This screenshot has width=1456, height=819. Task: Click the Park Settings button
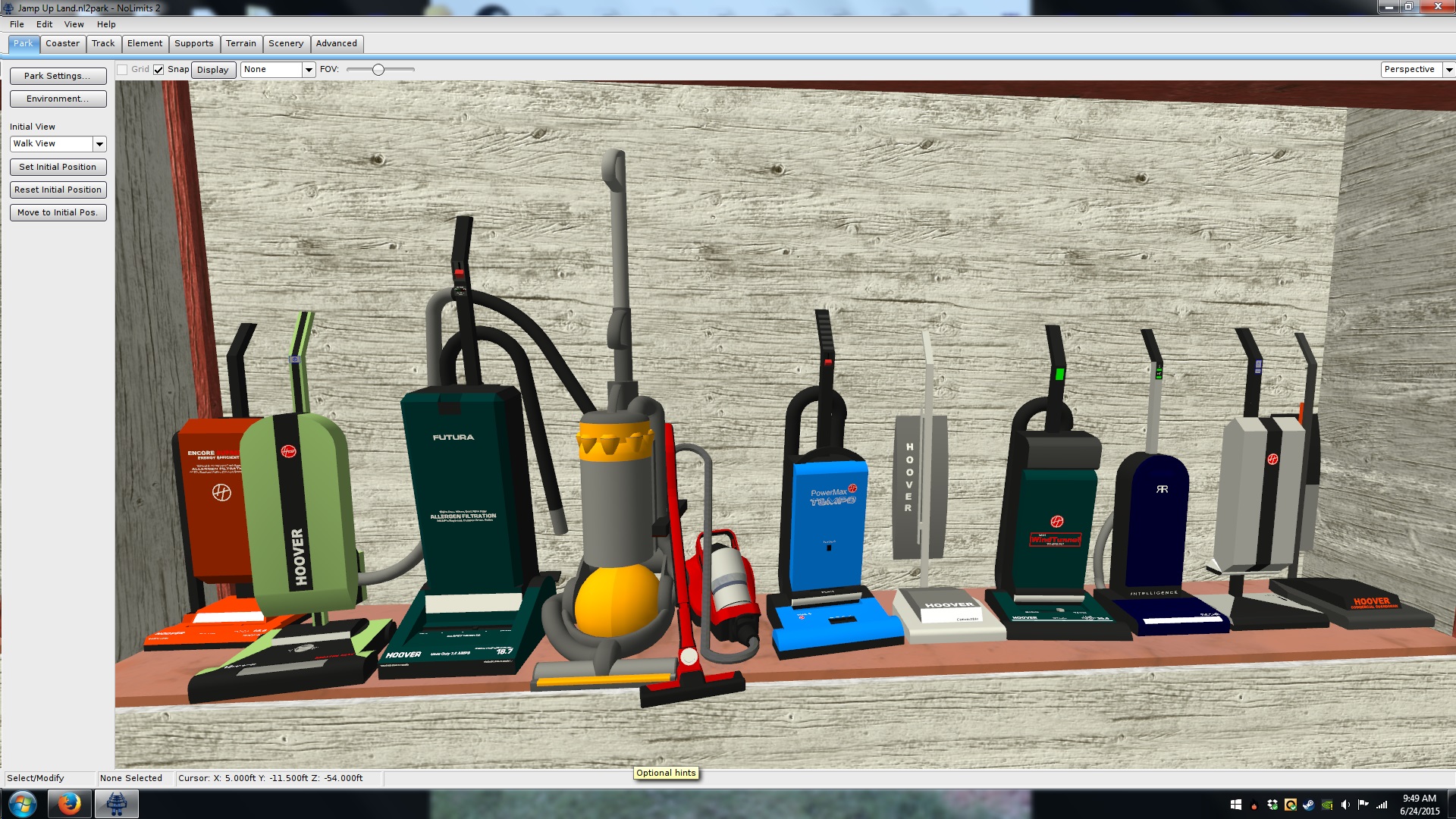(x=58, y=76)
